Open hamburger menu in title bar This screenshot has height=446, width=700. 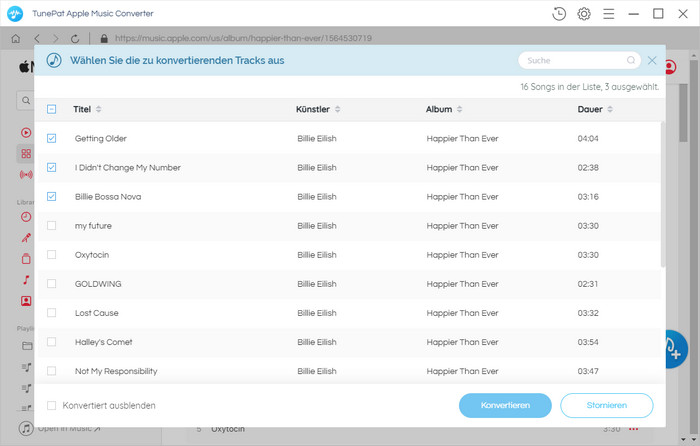[x=608, y=14]
